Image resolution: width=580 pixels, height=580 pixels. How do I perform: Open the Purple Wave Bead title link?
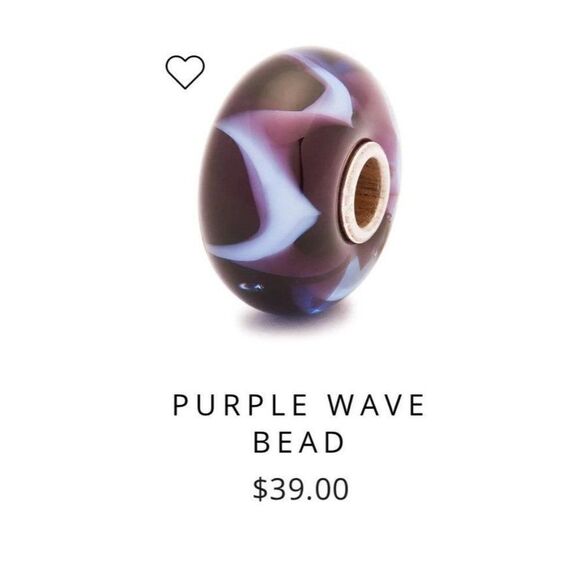299,424
